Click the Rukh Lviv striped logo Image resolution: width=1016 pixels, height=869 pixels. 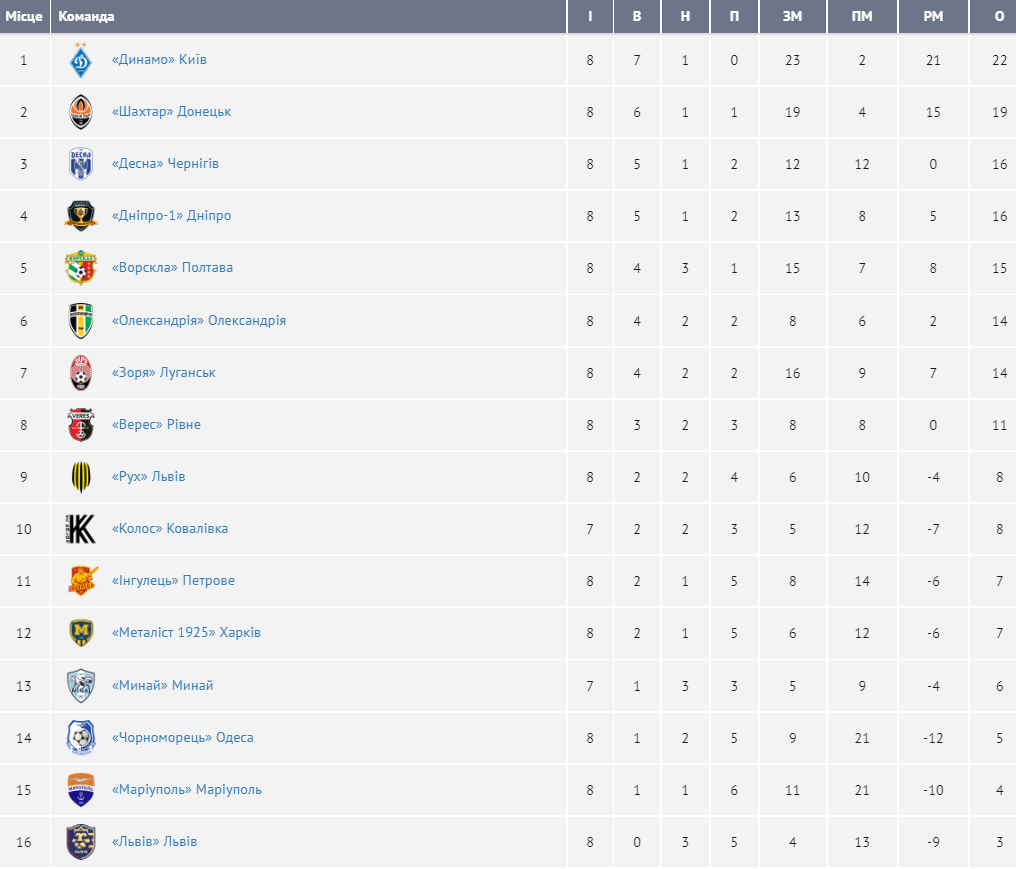(81, 477)
